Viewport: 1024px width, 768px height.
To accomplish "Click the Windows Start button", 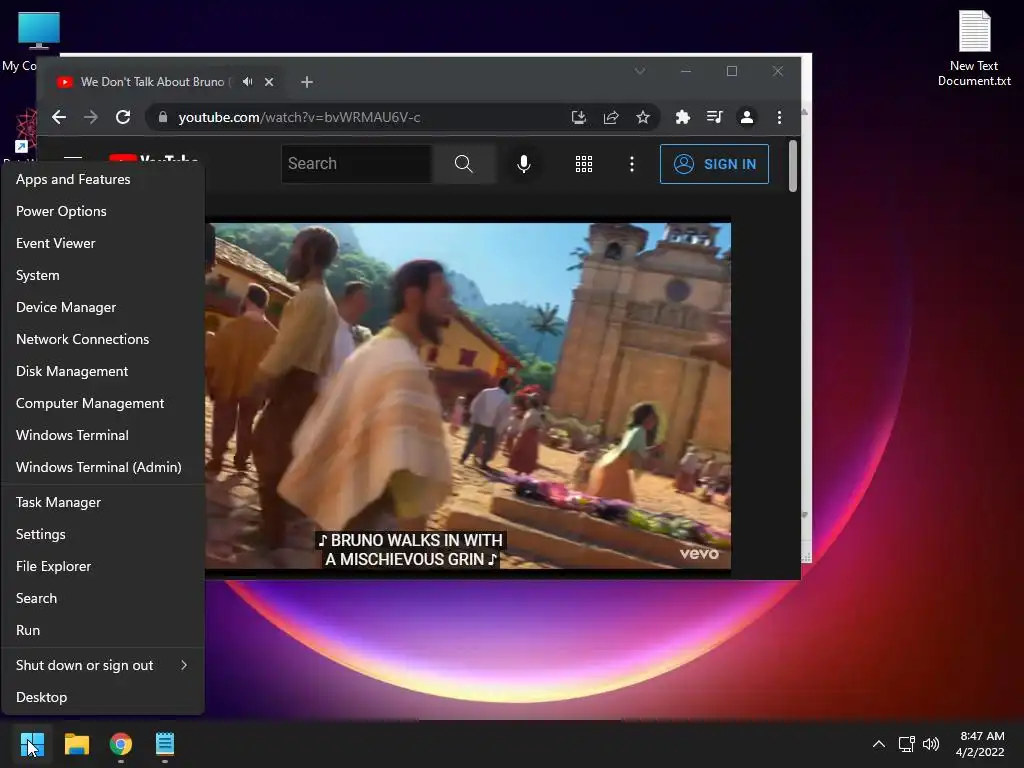I will (32, 744).
